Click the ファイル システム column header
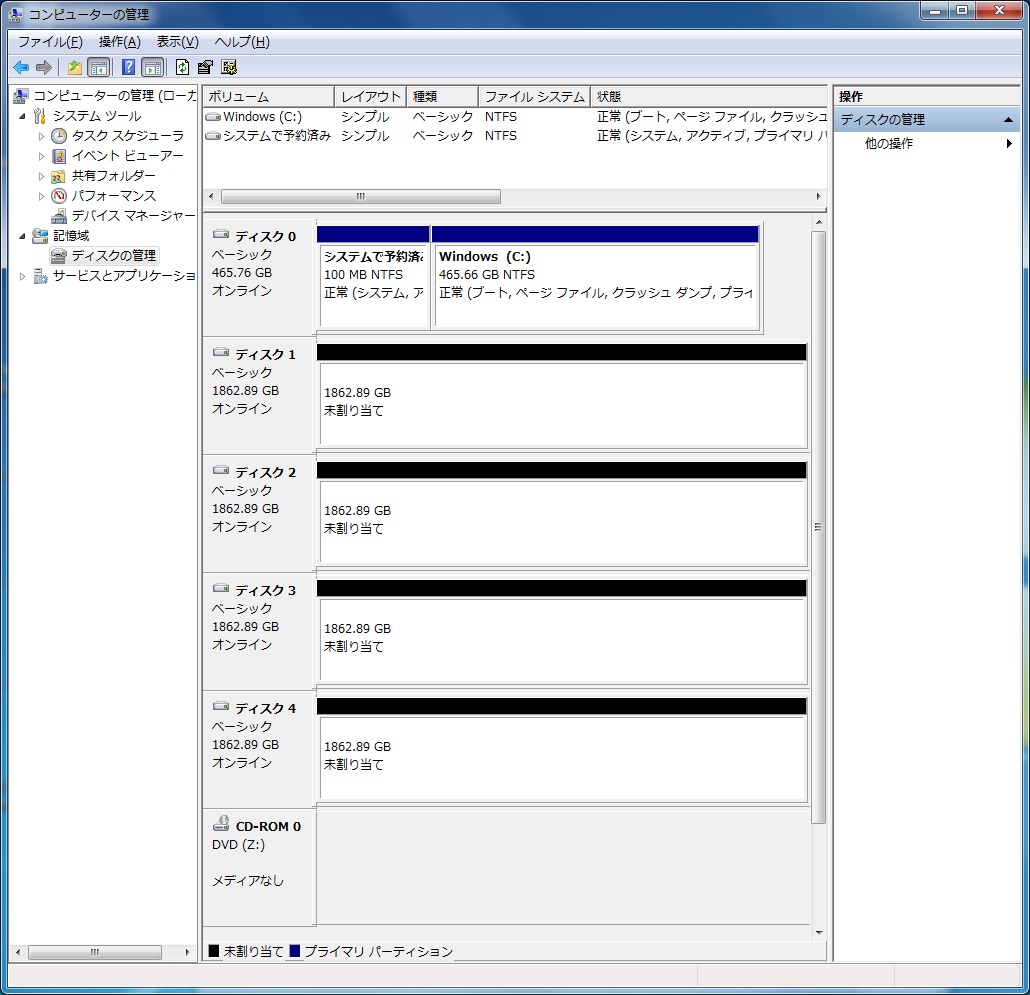The height and width of the screenshot is (995, 1030). (x=533, y=97)
